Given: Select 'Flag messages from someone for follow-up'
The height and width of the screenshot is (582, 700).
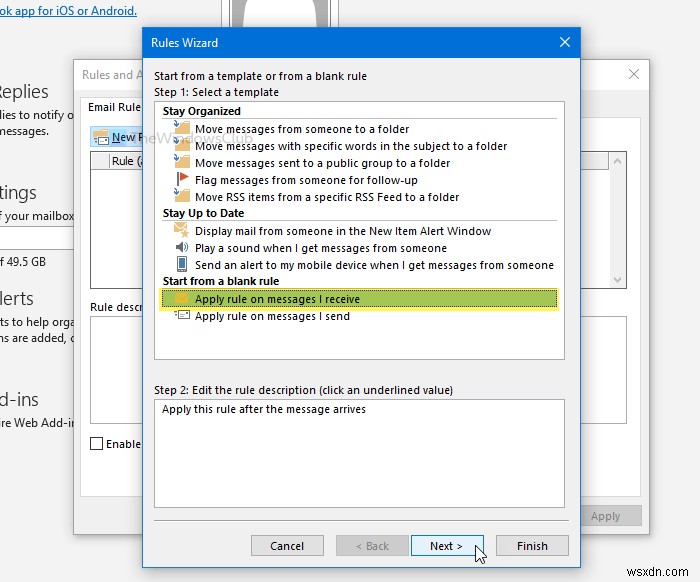Looking at the screenshot, I should click(x=306, y=180).
